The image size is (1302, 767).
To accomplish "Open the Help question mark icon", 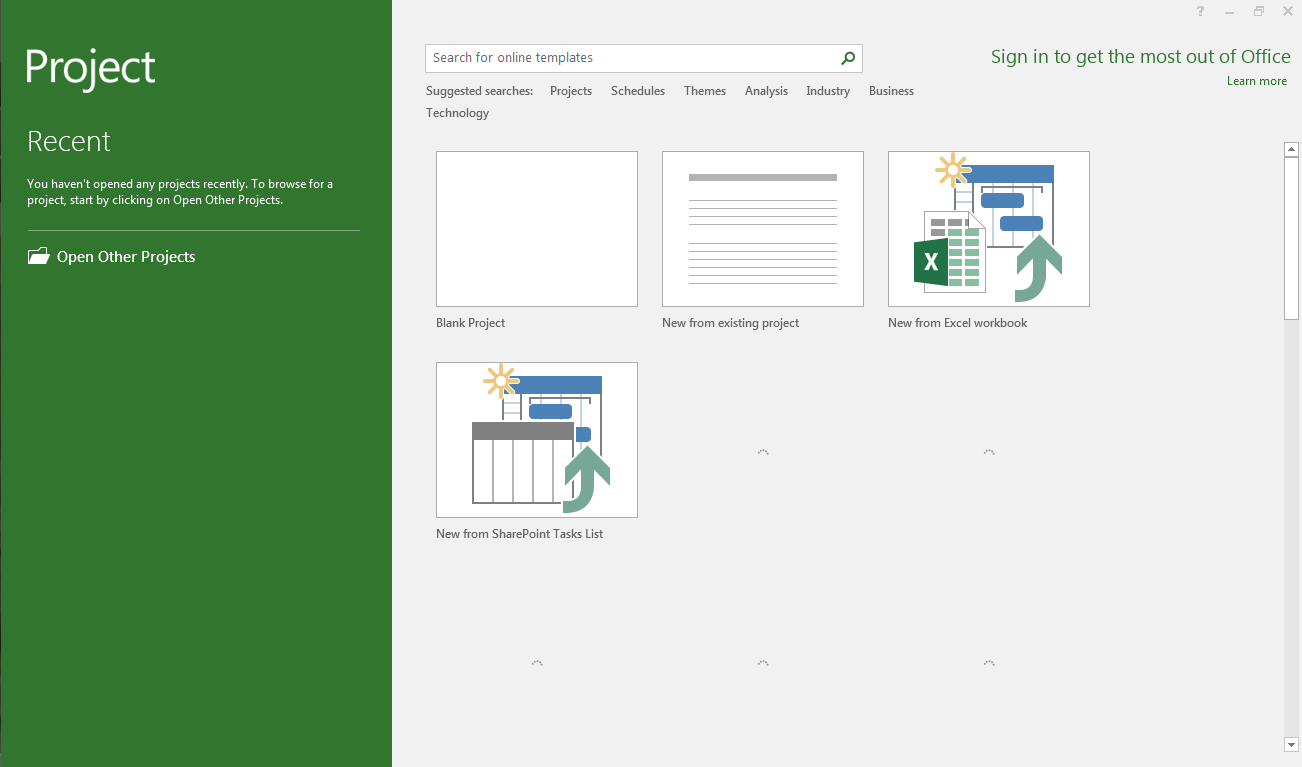I will 1201,11.
